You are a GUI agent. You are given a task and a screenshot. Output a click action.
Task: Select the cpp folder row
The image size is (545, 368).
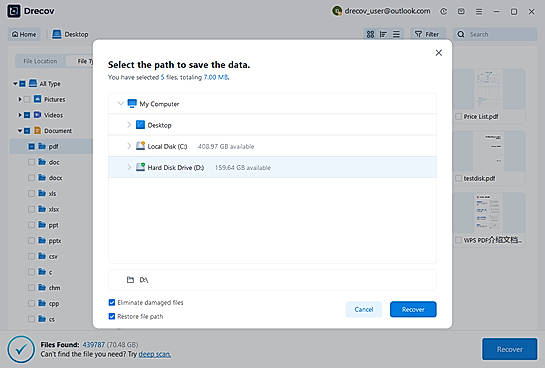[51, 303]
